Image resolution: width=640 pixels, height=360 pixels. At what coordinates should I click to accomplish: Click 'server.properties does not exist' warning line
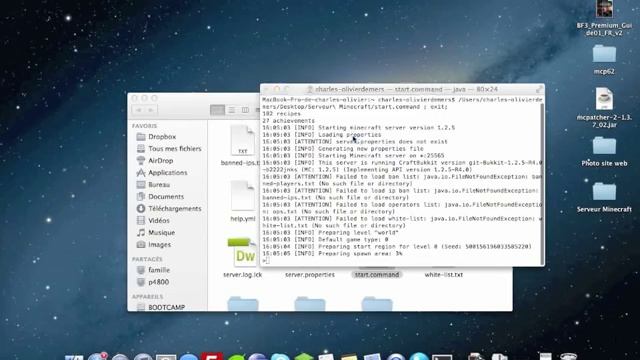[x=355, y=142]
